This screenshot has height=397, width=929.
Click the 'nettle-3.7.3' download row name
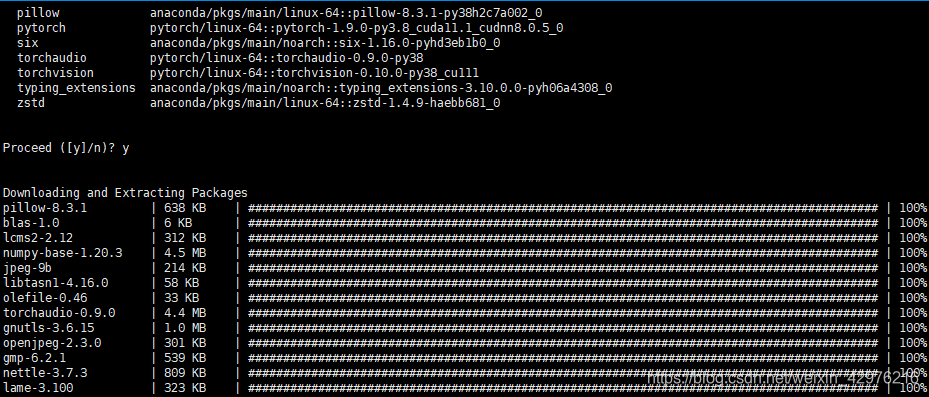(x=45, y=373)
